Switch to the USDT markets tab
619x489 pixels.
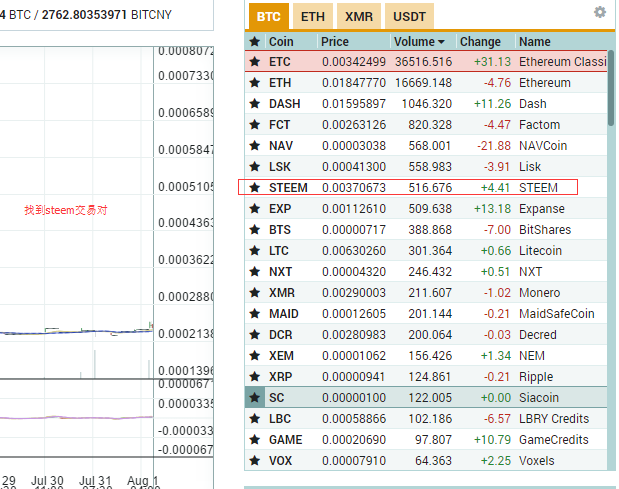pyautogui.click(x=409, y=16)
